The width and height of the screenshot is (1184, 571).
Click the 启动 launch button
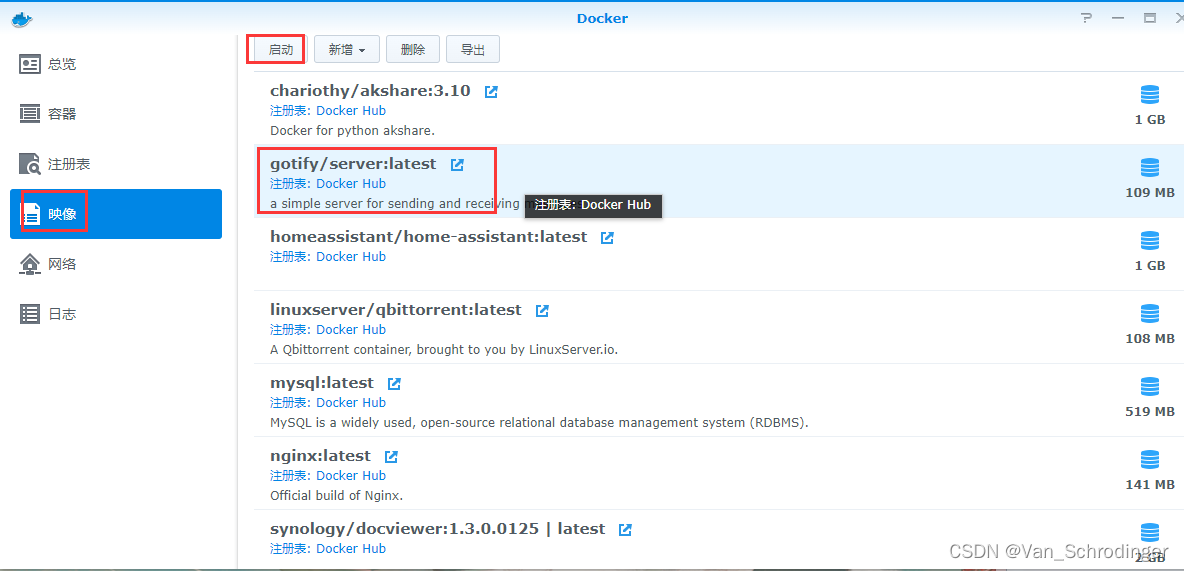pos(280,50)
